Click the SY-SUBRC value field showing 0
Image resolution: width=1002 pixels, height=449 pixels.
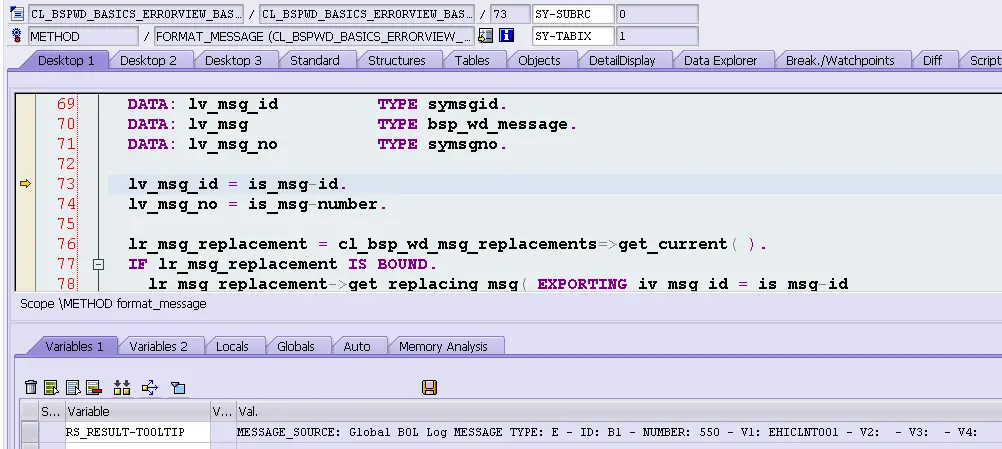(x=656, y=13)
